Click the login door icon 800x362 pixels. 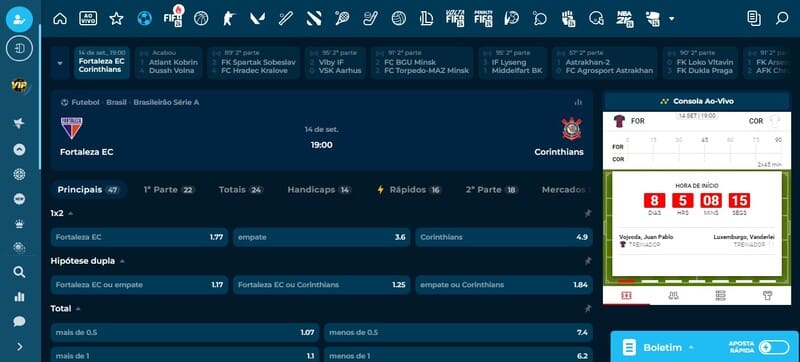click(19, 49)
